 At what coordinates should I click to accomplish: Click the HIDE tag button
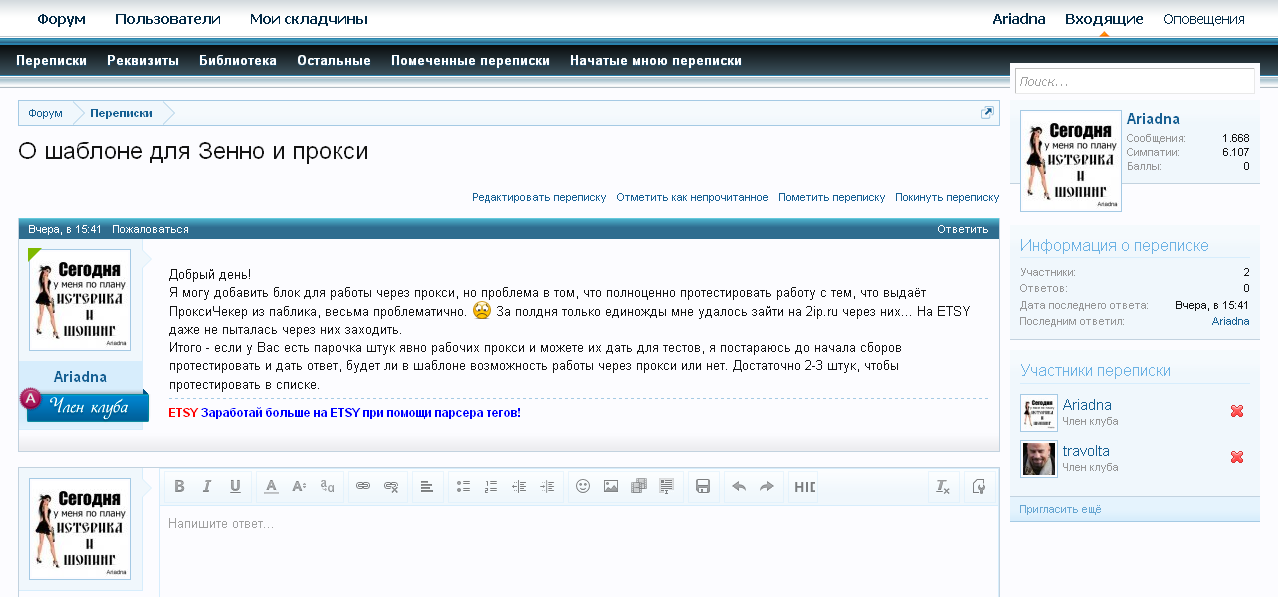tap(805, 486)
